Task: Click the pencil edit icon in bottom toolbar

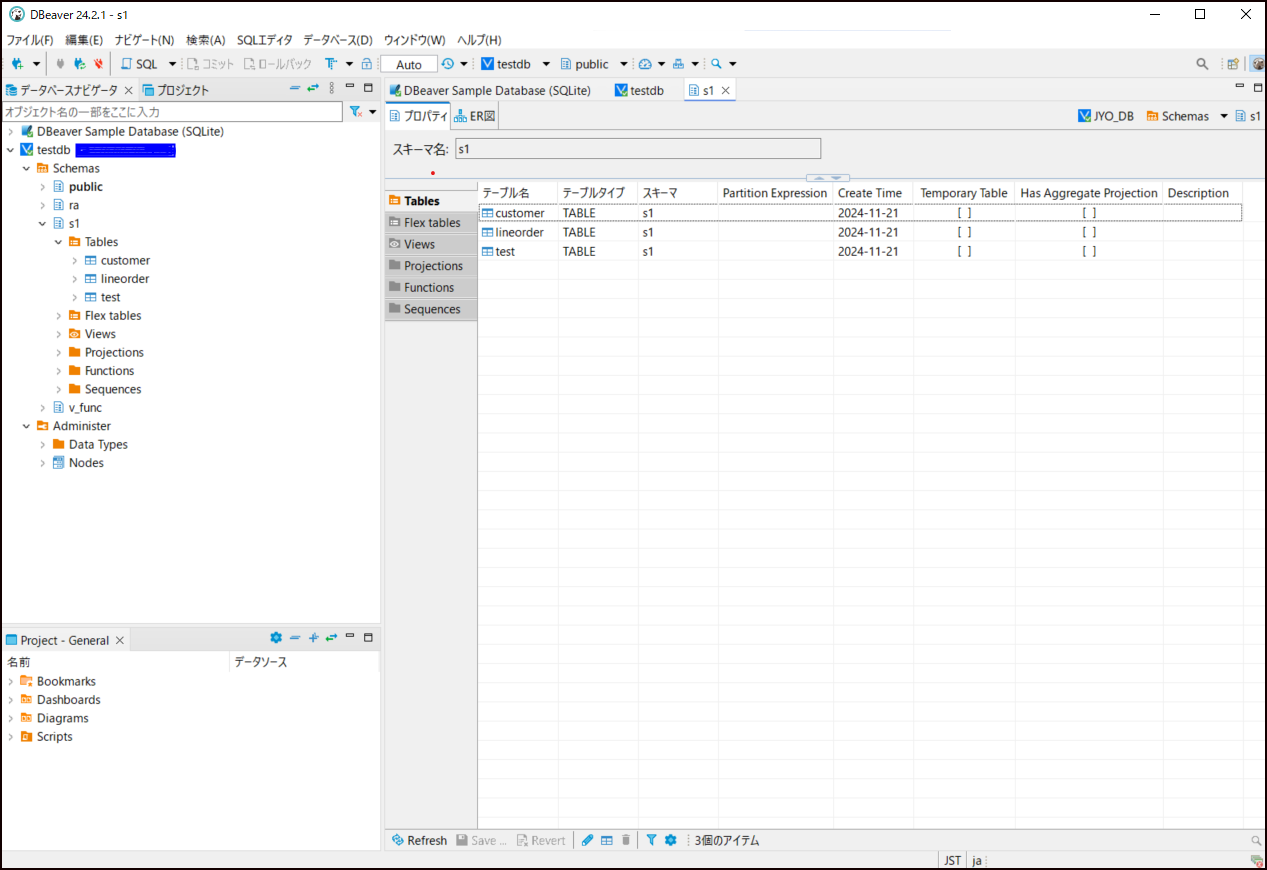Action: click(588, 840)
